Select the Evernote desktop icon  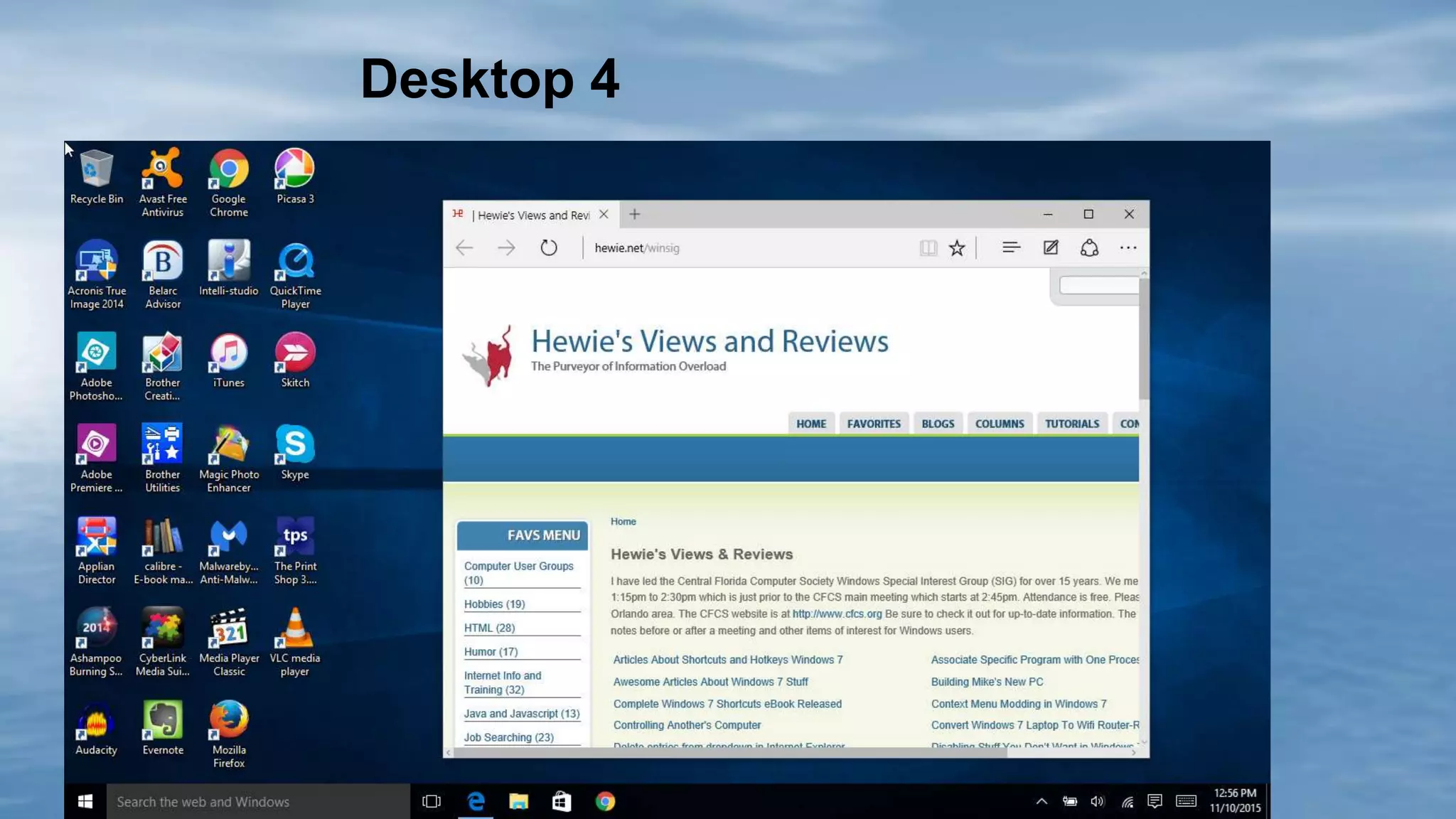tap(162, 728)
